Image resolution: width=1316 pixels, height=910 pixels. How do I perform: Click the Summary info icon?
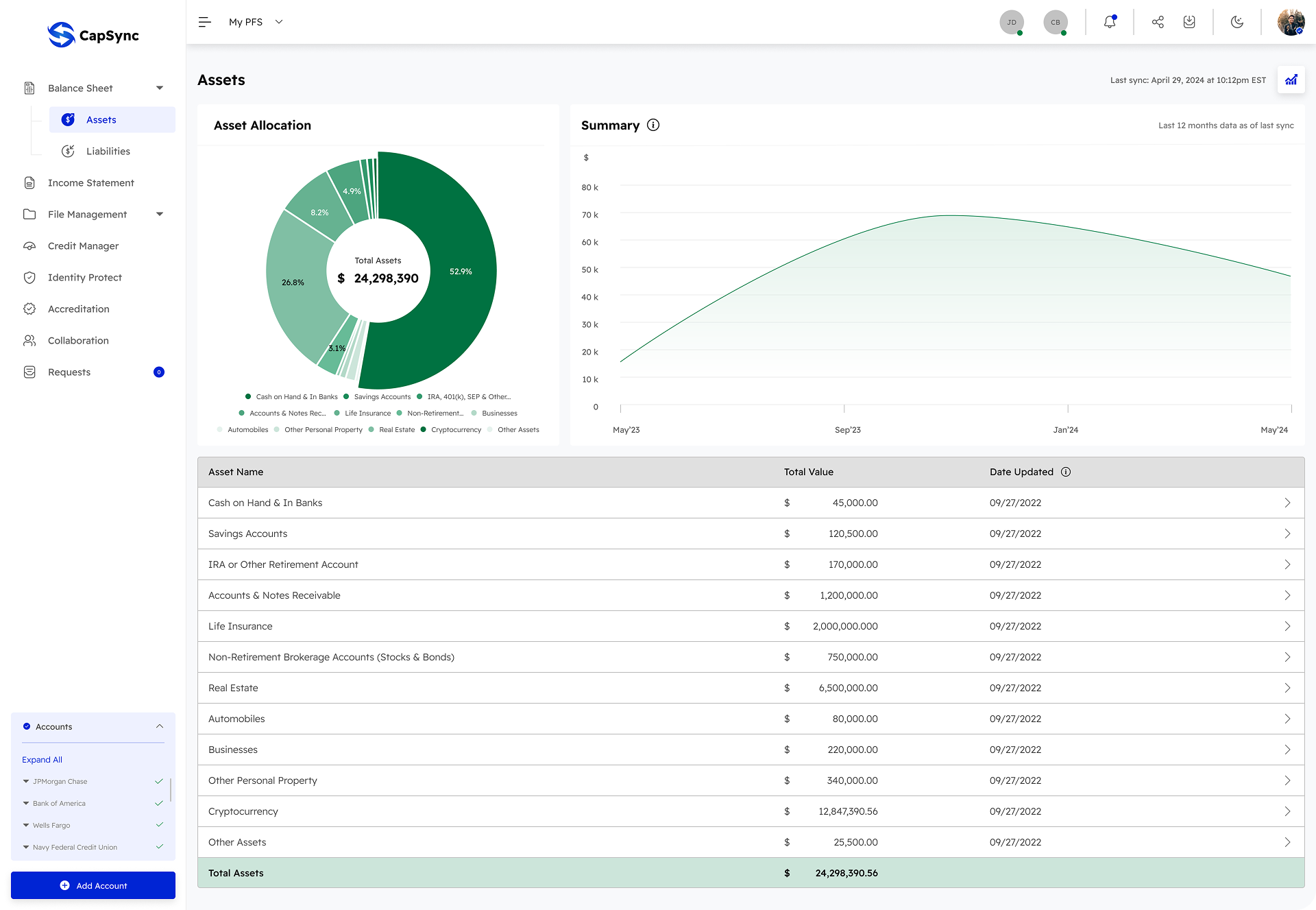[x=653, y=125]
